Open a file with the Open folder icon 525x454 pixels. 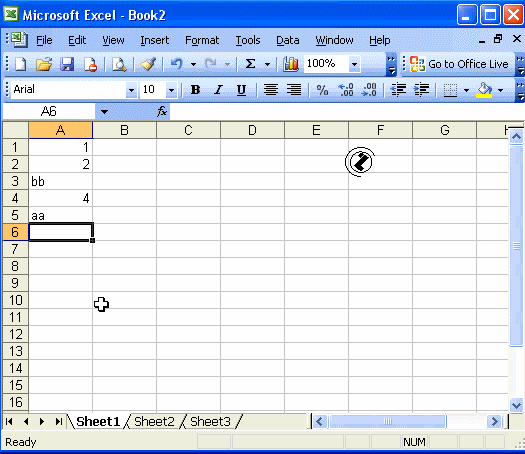click(44, 64)
